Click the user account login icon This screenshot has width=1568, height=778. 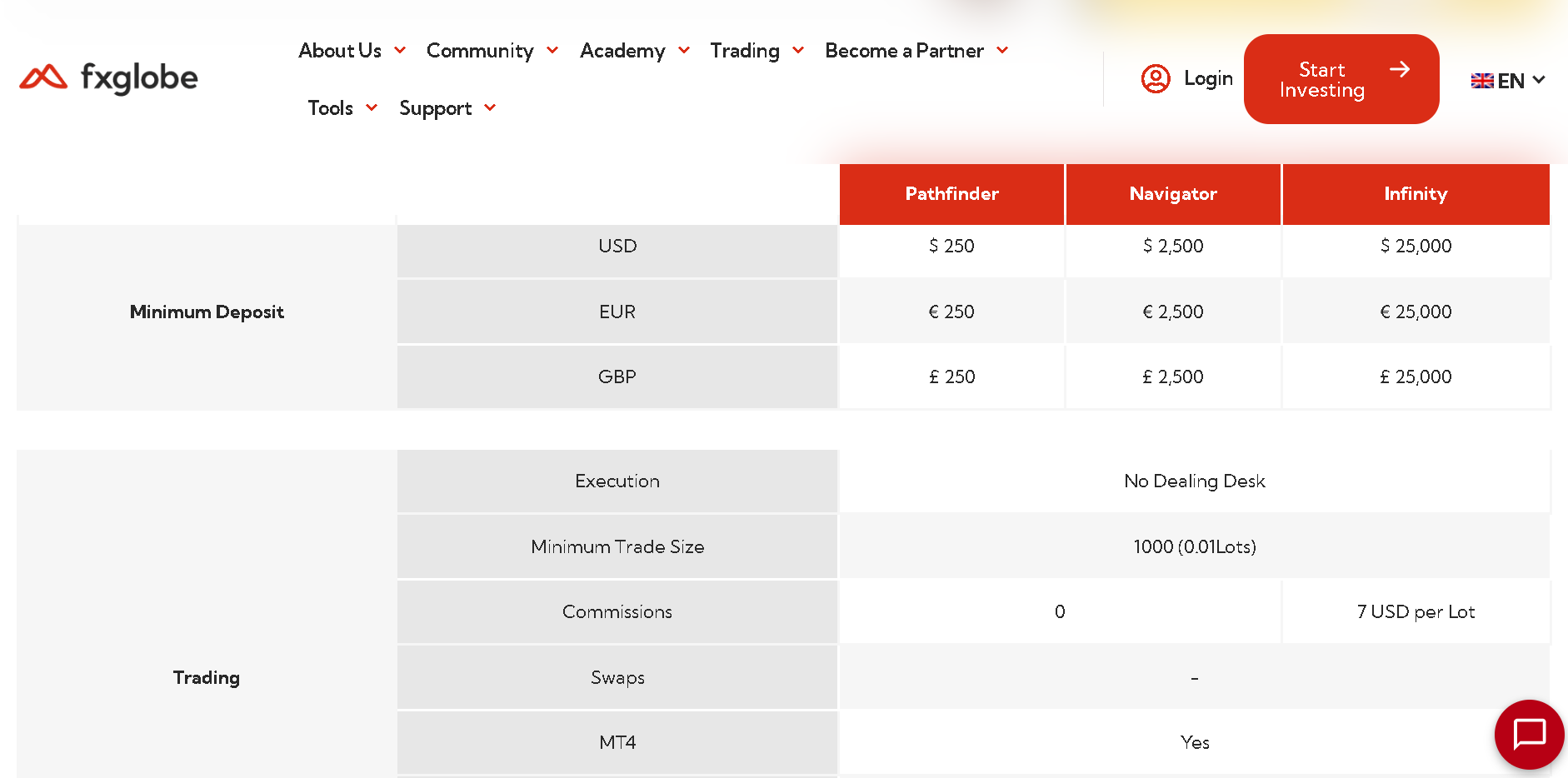[x=1156, y=79]
